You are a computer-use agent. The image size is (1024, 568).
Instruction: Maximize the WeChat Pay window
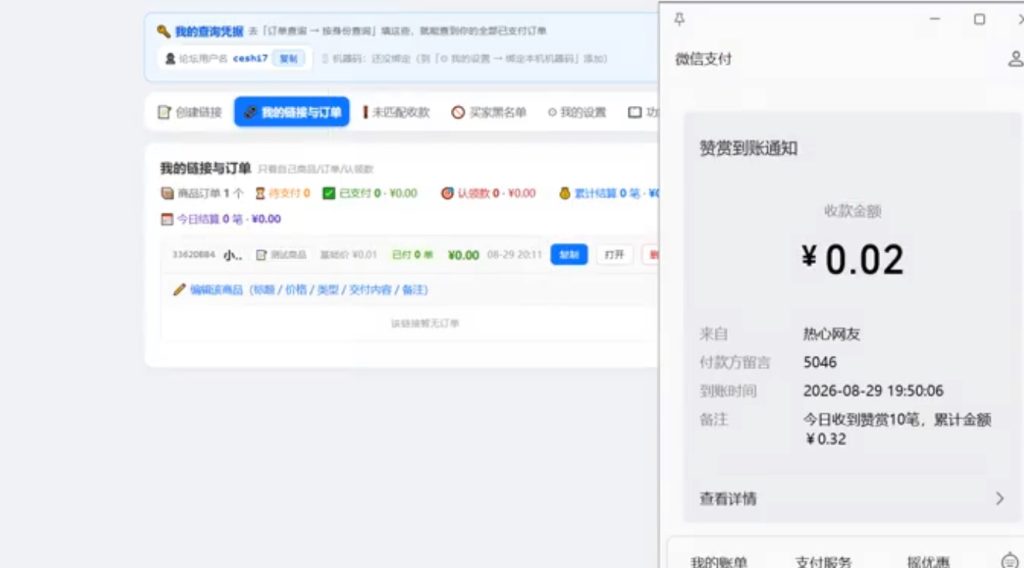tap(980, 20)
